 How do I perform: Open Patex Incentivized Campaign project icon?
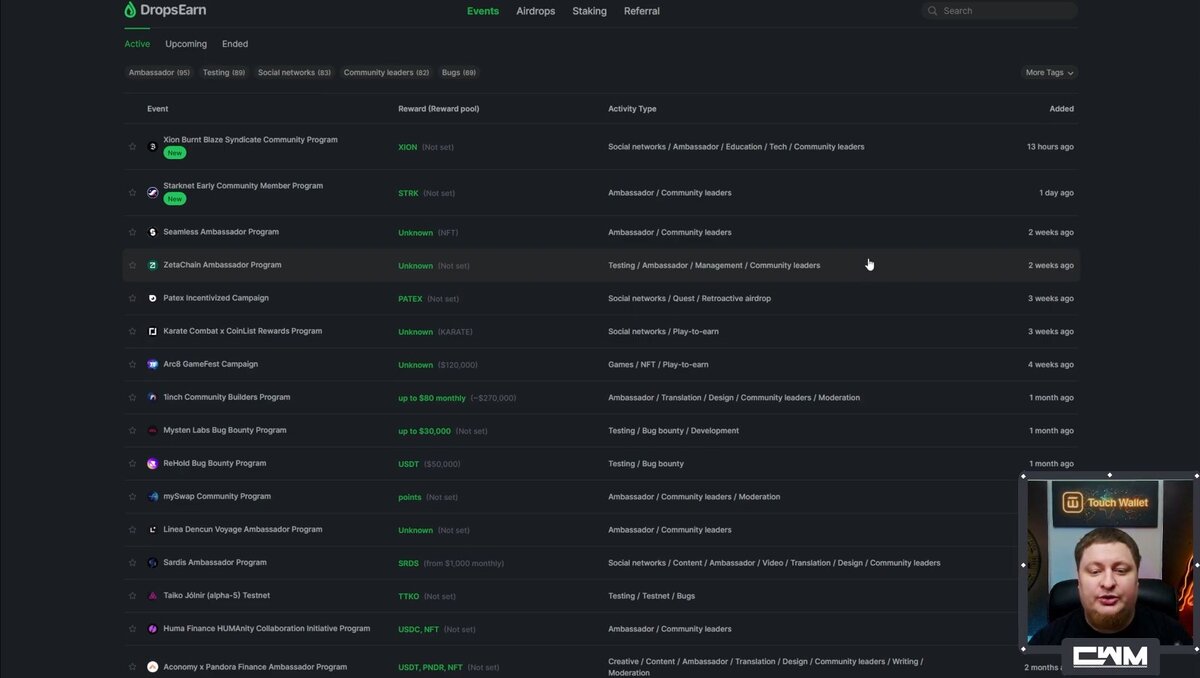tap(153, 298)
